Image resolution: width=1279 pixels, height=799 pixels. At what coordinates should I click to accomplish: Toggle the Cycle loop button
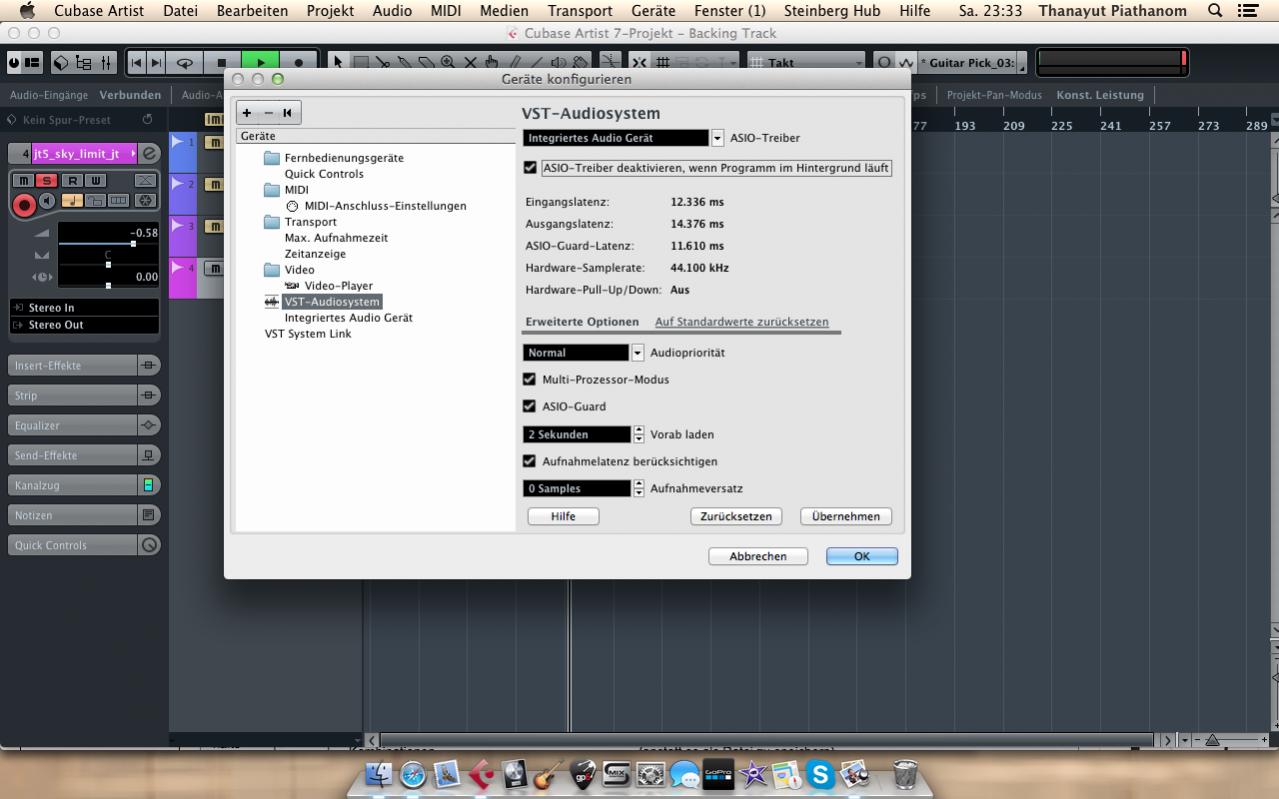186,62
